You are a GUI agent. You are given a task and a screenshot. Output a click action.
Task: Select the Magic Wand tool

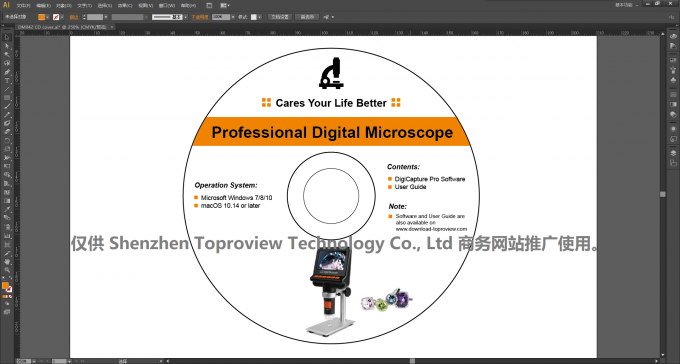7,54
